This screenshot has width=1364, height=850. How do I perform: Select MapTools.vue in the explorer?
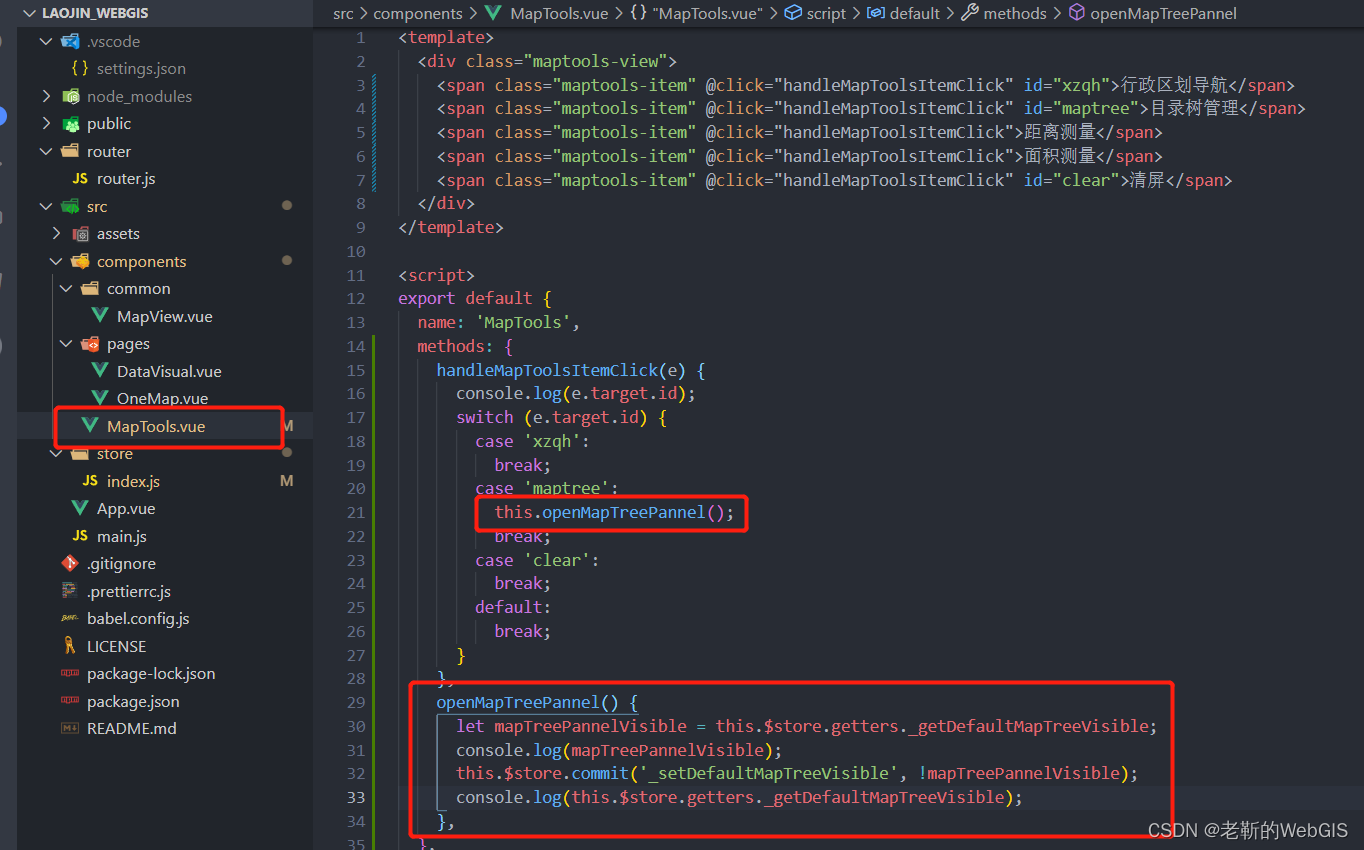click(x=156, y=426)
